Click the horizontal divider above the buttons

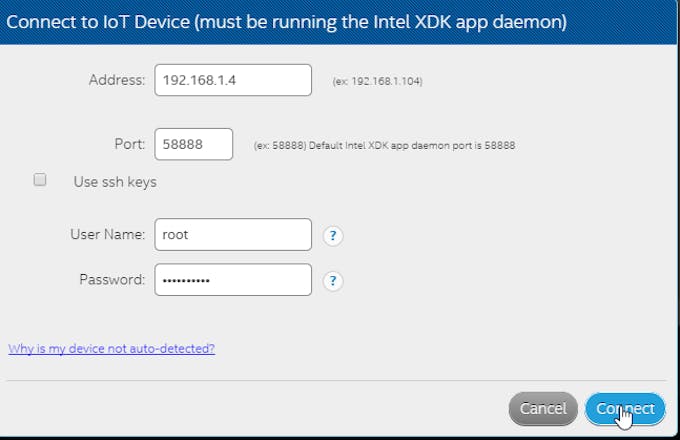336,381
